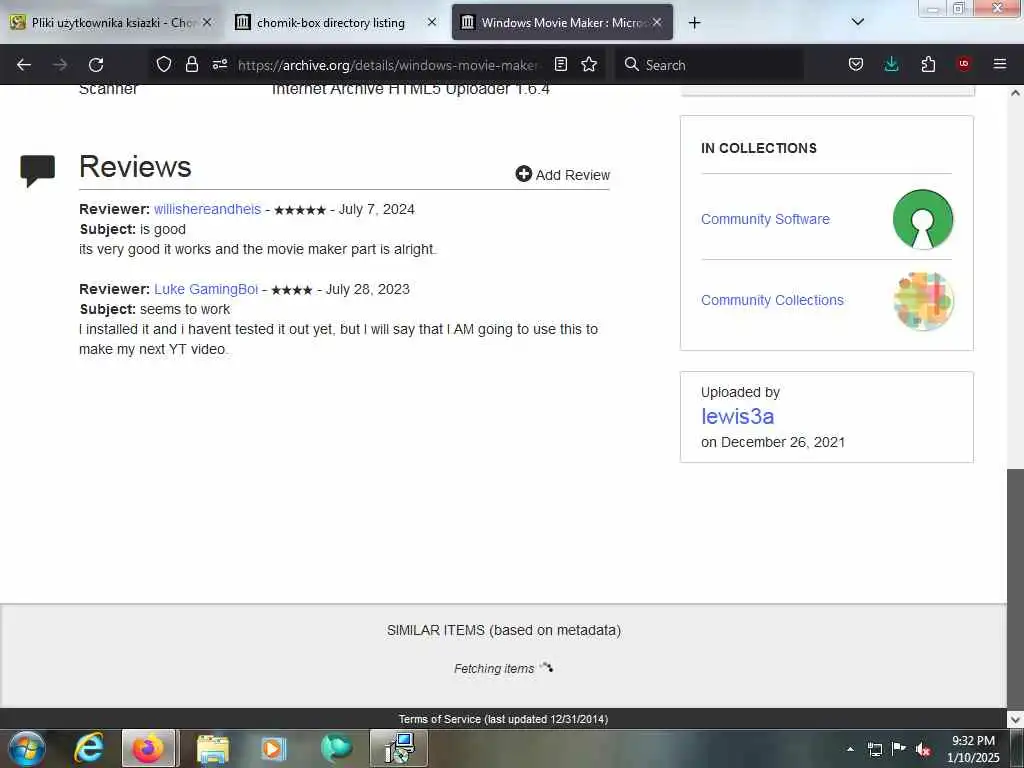Click the Community Collections colorful thumbnail
The height and width of the screenshot is (768, 1024).
click(x=923, y=300)
